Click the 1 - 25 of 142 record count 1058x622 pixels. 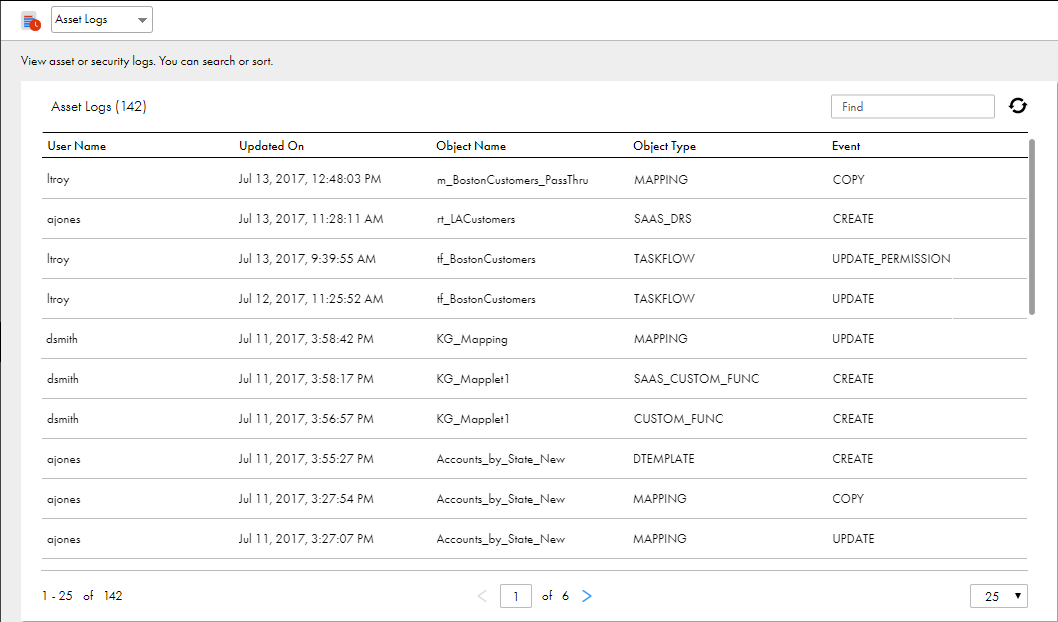(x=82, y=596)
